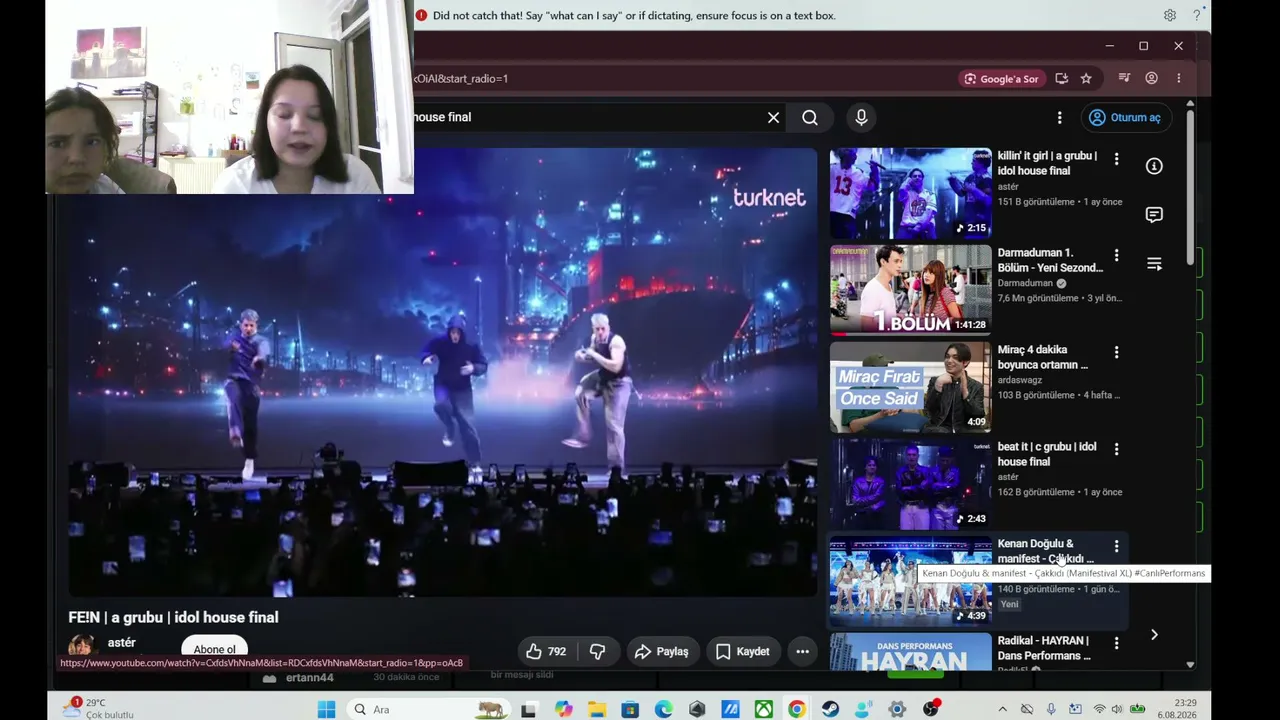Open Miraç Fırat Once Said thumbnail
This screenshot has height=720, width=1280.
(910, 387)
